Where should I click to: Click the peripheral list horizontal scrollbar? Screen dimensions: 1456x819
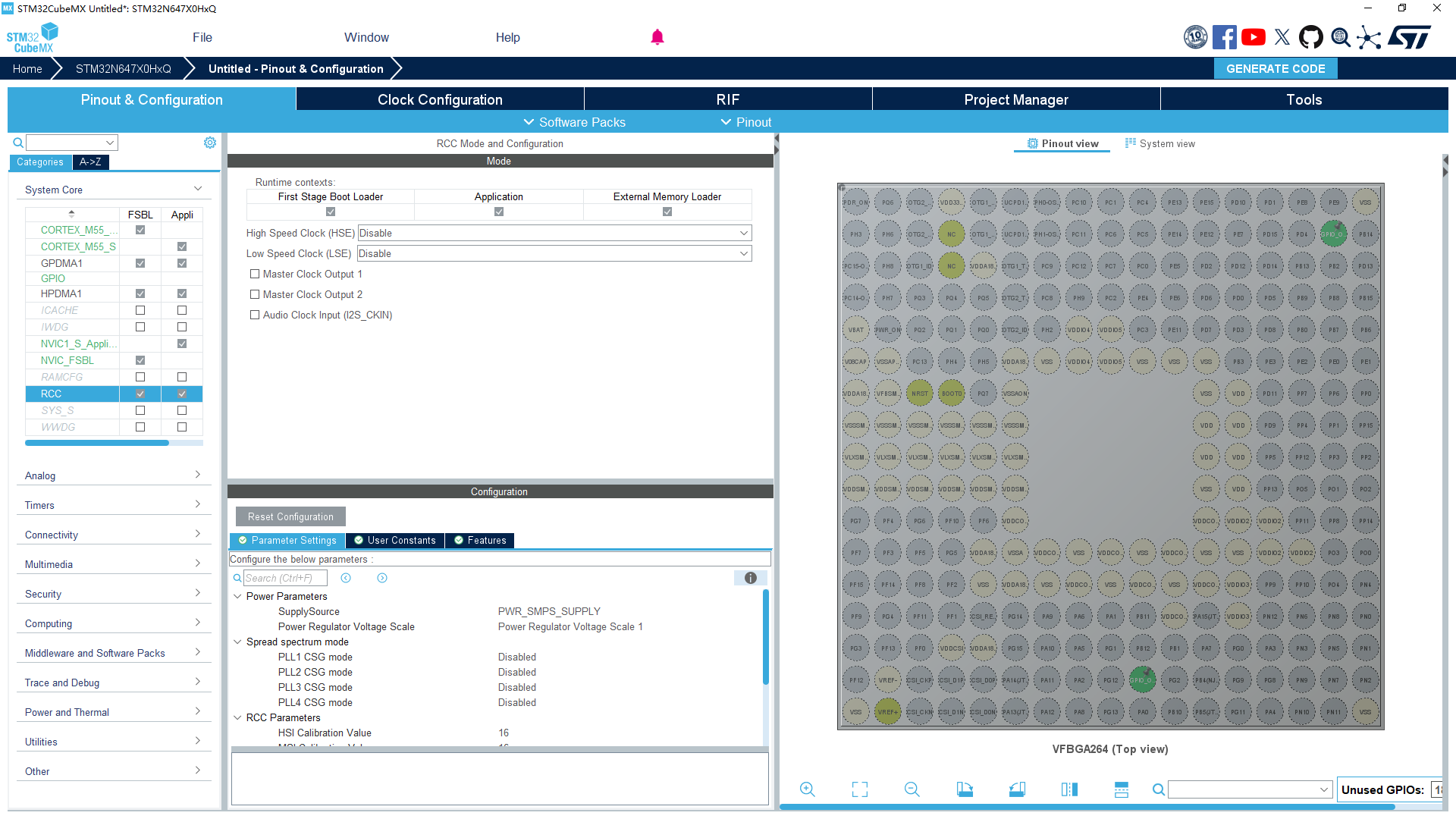97,443
